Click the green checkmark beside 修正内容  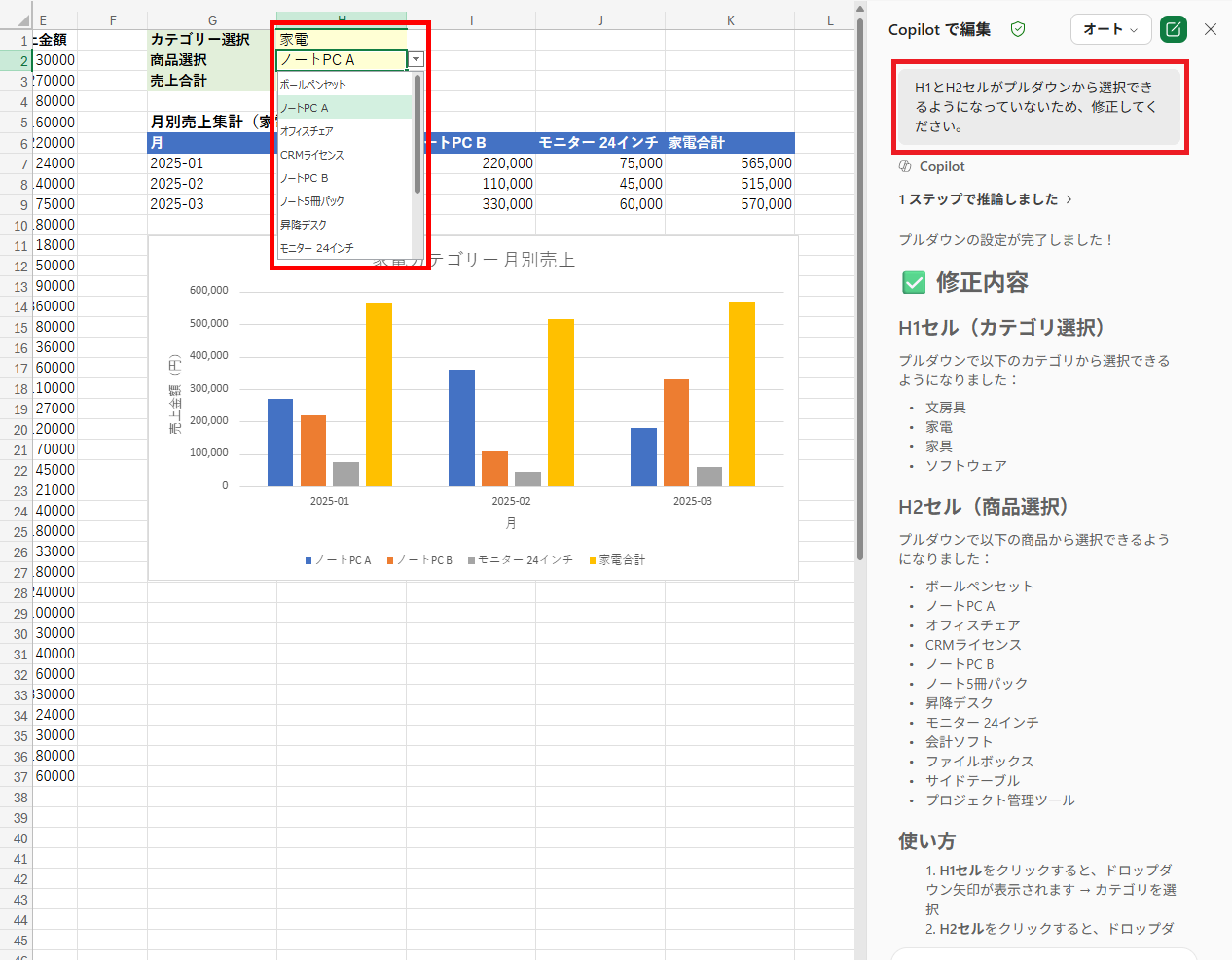click(x=914, y=283)
